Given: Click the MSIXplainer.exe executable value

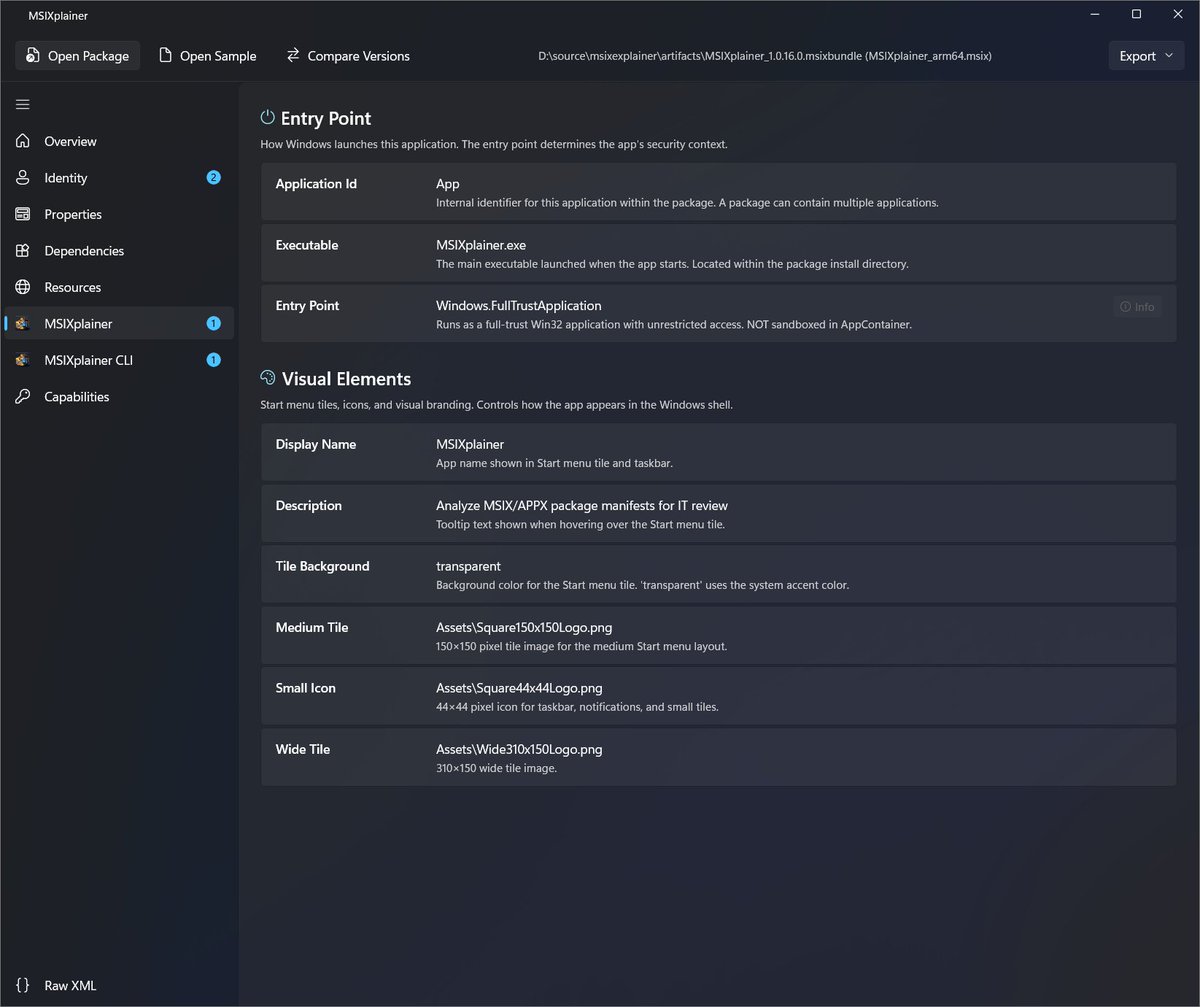Looking at the screenshot, I should [481, 245].
